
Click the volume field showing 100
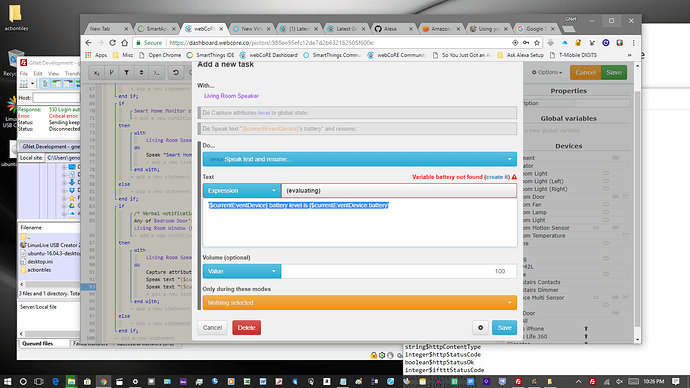(399, 271)
